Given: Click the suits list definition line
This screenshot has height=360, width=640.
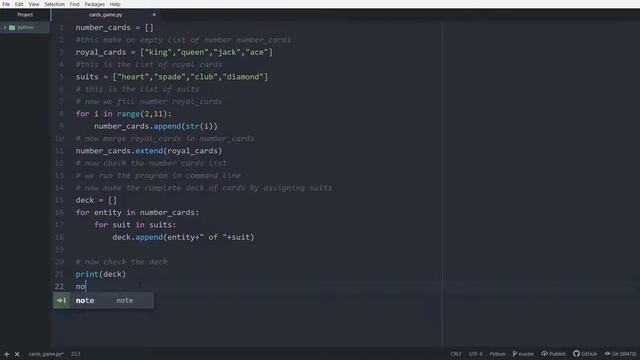Looking at the screenshot, I should (x=172, y=77).
